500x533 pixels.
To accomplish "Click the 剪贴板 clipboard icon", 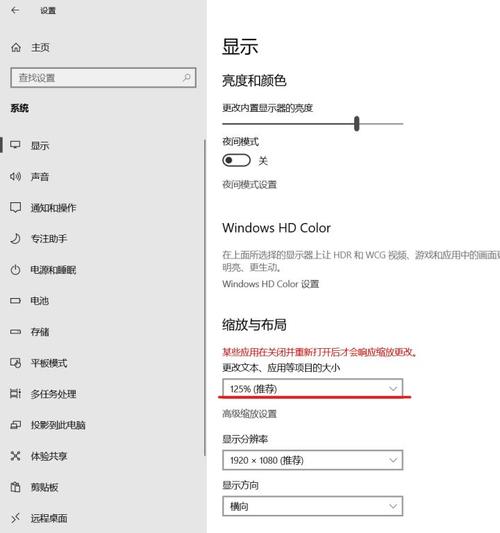I will (x=15, y=487).
